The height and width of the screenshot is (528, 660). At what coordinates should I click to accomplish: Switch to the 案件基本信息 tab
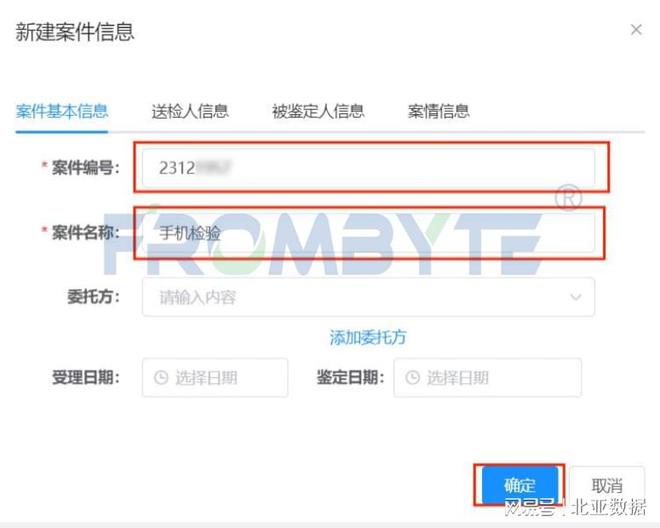(x=62, y=112)
